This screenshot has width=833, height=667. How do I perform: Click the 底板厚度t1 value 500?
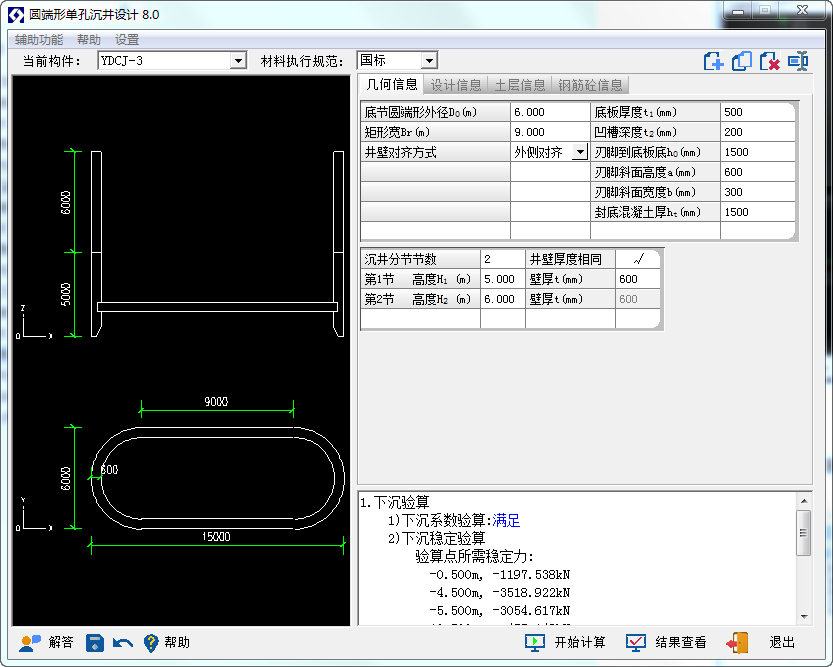click(757, 113)
